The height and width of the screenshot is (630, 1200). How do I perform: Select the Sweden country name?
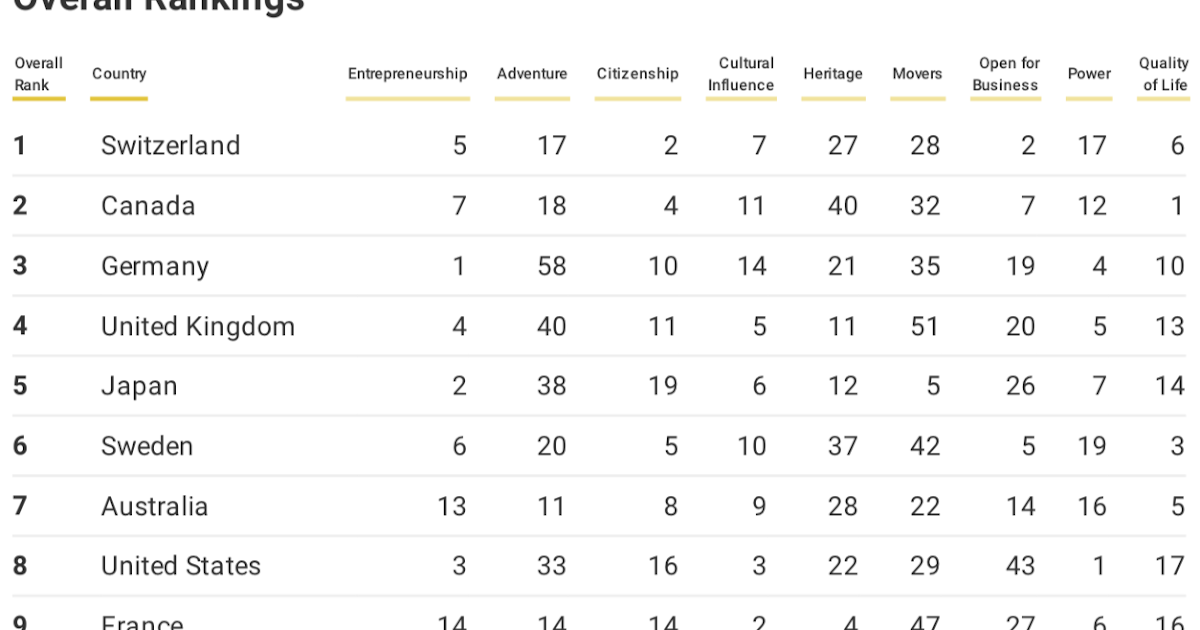(147, 446)
